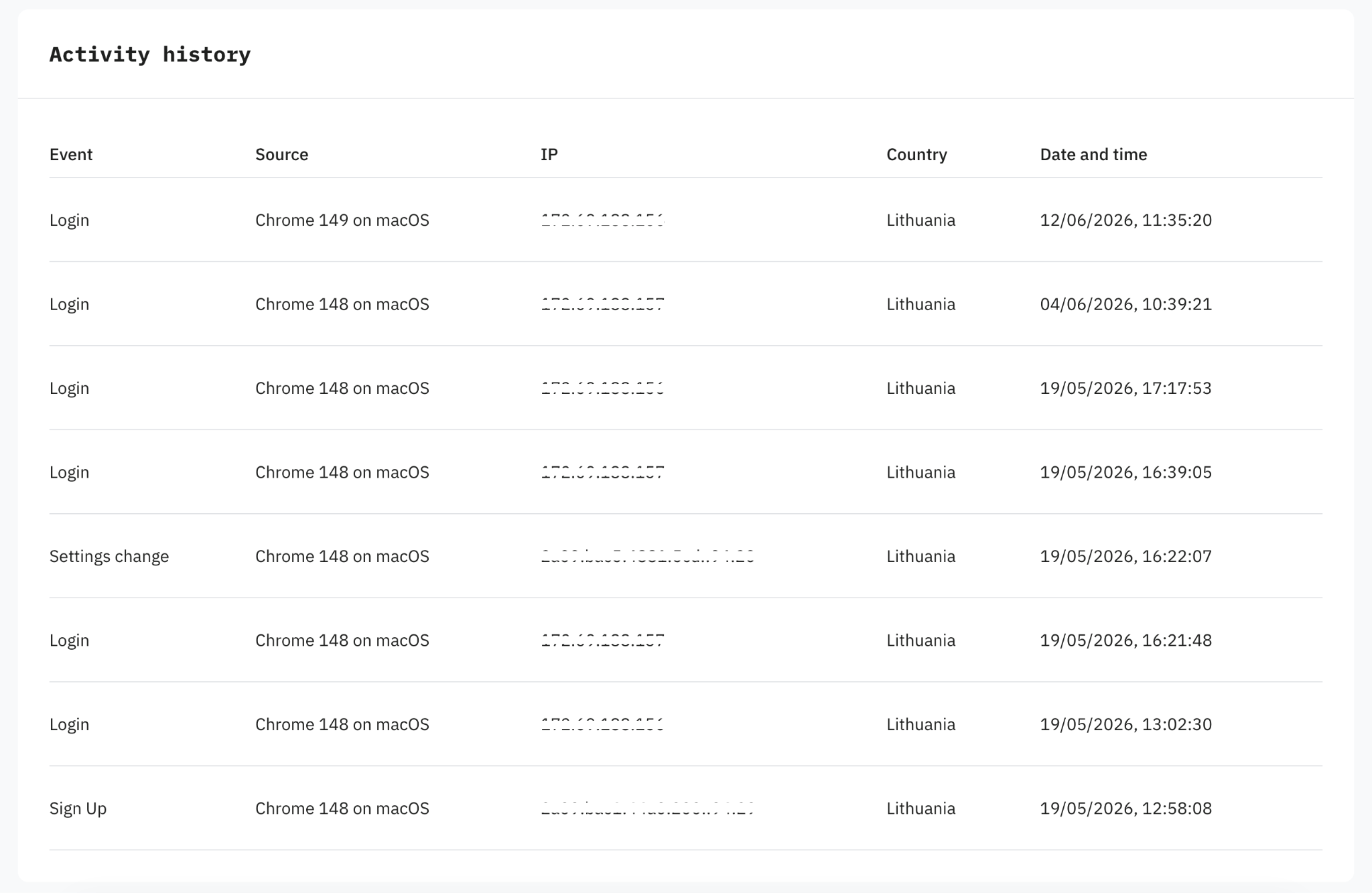Select the "19/05/2026, 17:17:53" date cell
This screenshot has height=893, width=1372.
coord(1126,389)
